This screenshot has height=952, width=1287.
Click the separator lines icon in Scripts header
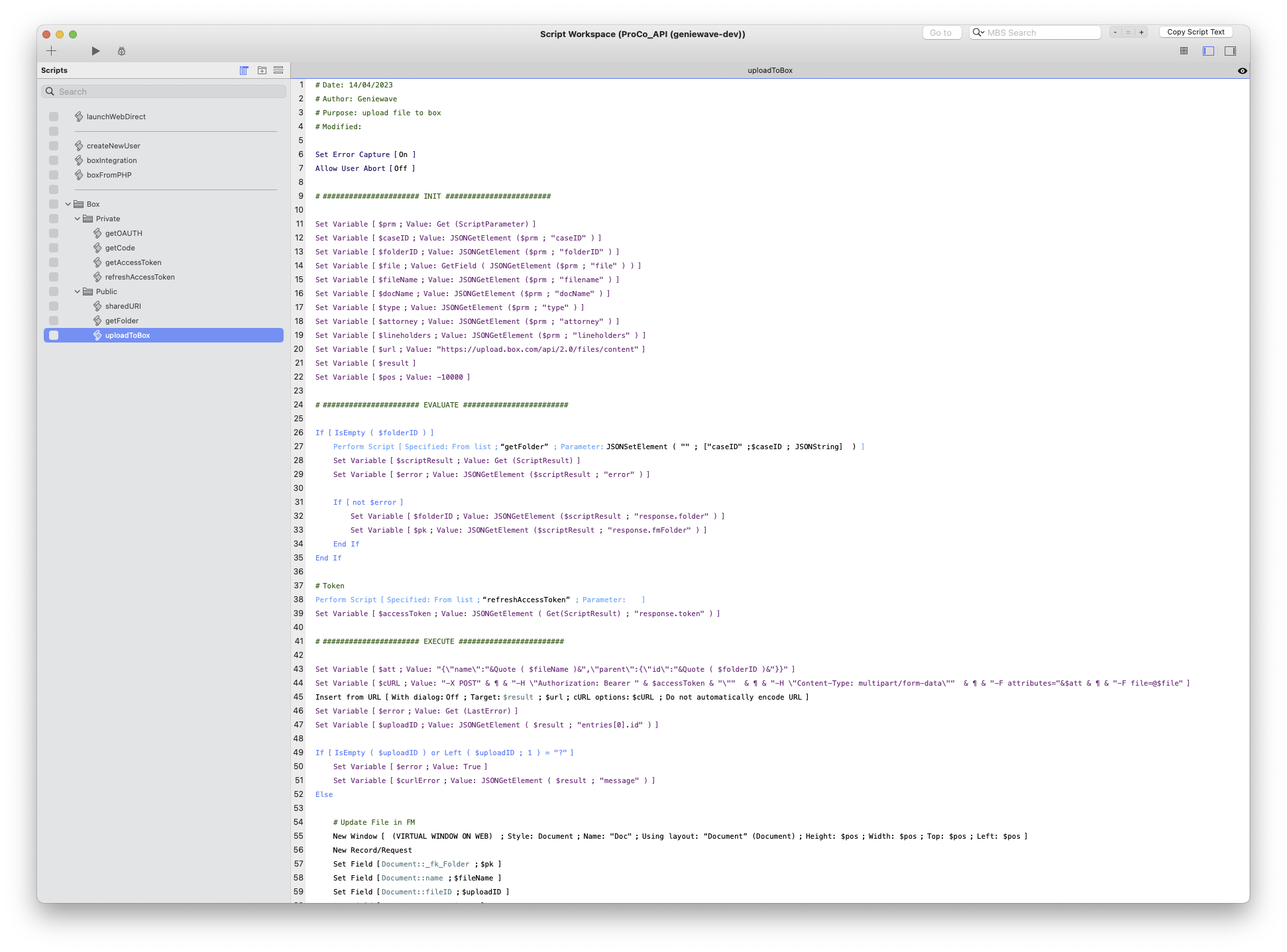click(278, 70)
